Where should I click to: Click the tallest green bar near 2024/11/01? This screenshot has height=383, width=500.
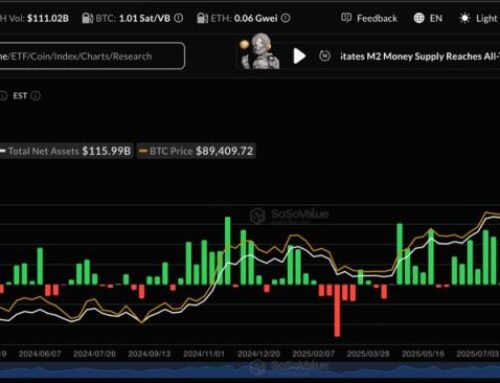pyautogui.click(x=228, y=251)
